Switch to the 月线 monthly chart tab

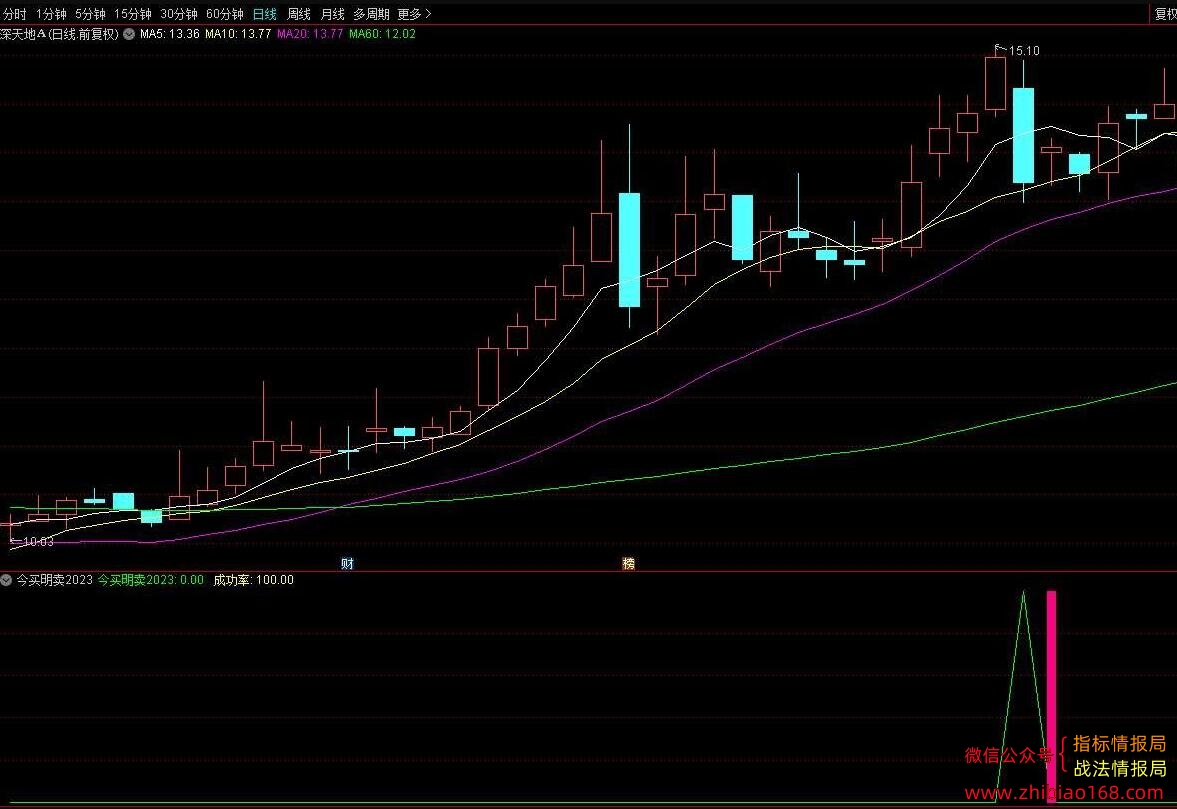[333, 14]
